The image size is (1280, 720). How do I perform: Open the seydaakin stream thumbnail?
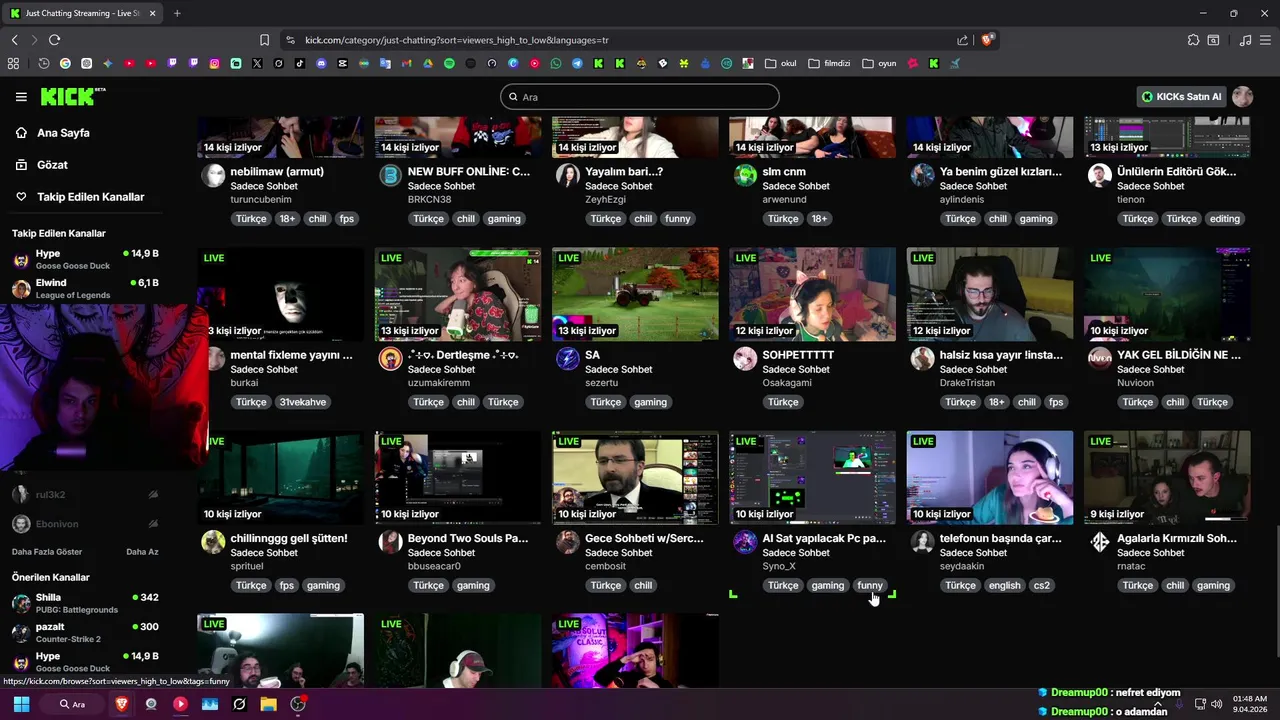click(x=990, y=477)
